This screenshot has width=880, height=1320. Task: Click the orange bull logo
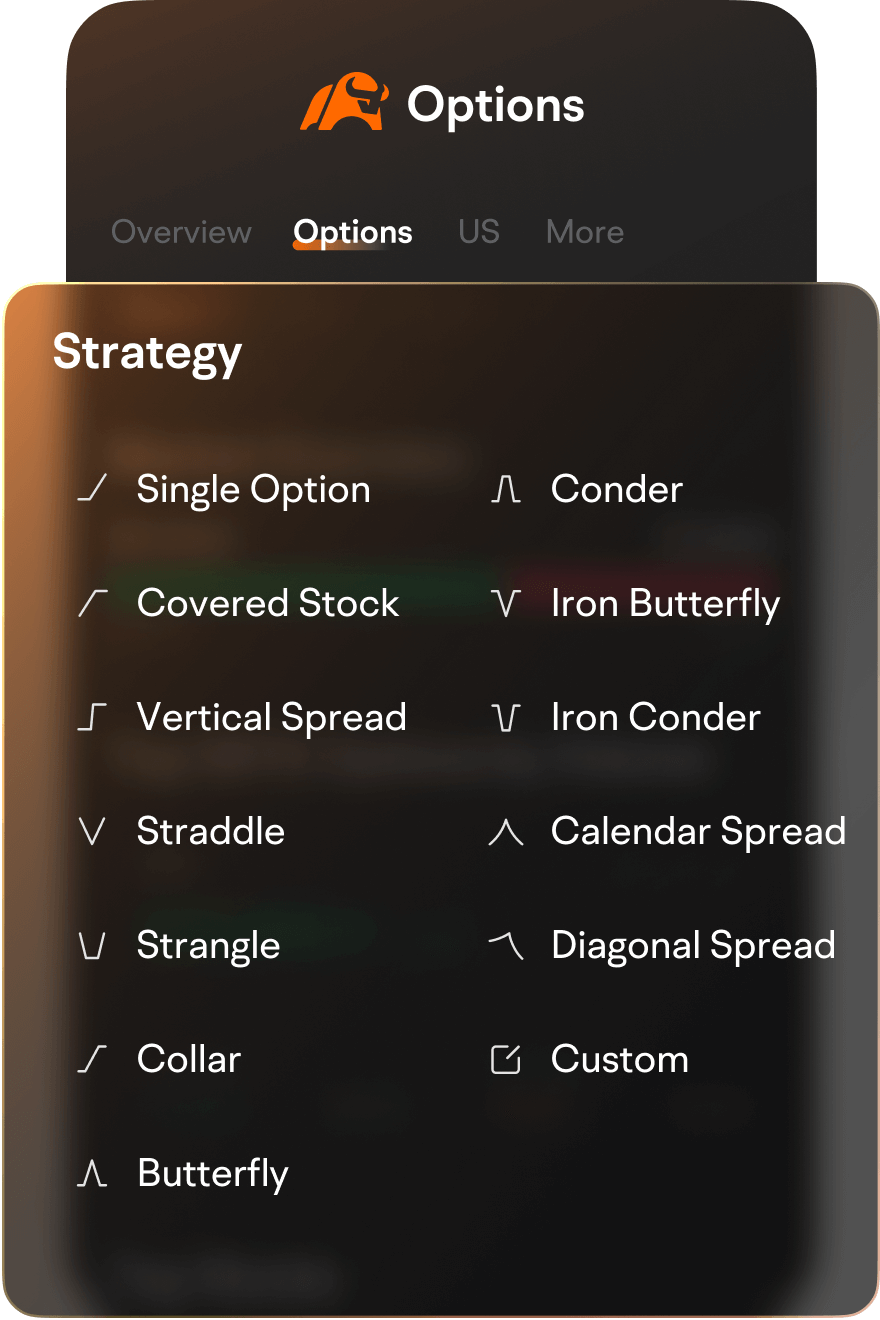coord(344,102)
